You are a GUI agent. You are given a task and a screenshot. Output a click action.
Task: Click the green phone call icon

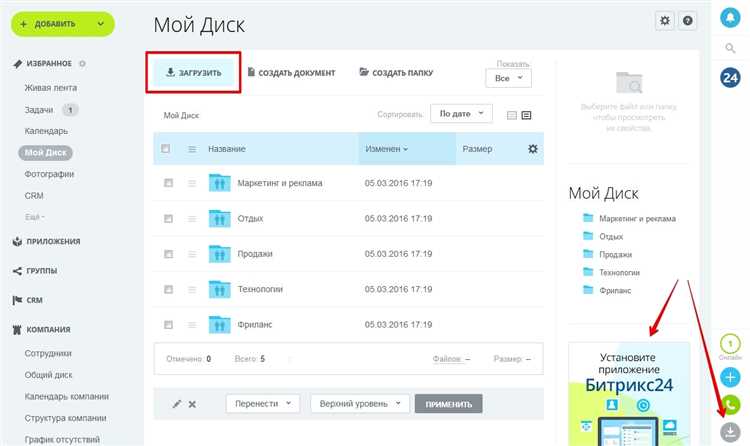(730, 405)
